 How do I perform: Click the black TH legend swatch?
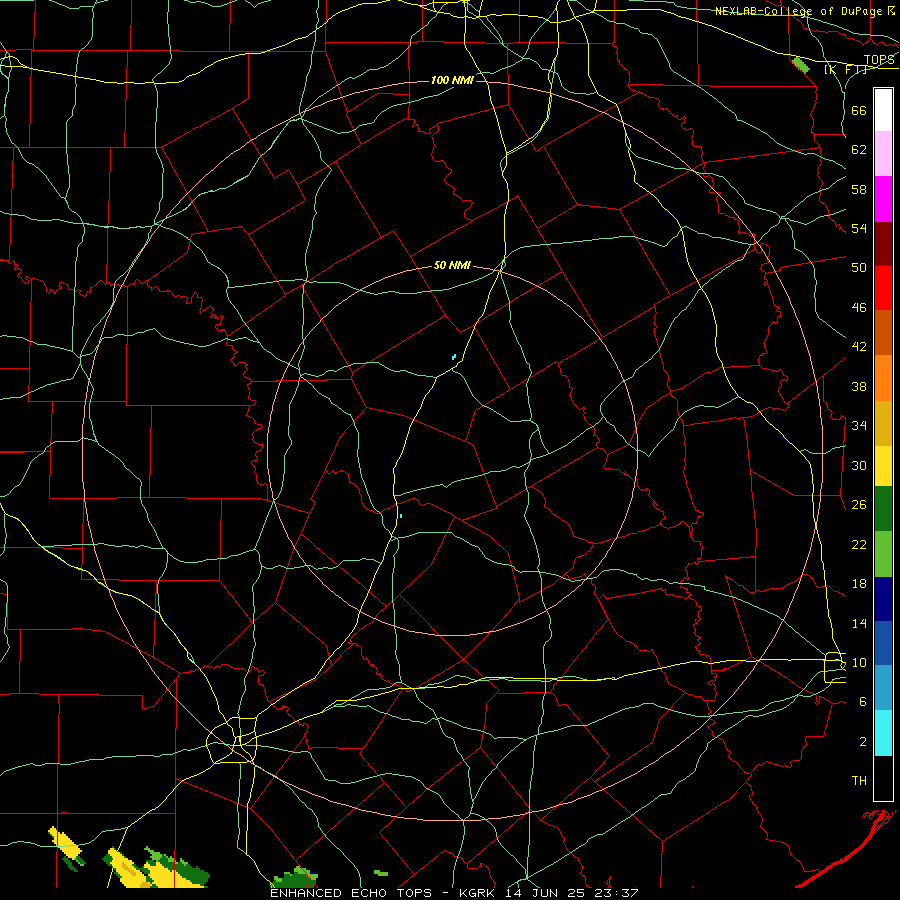coord(883,778)
